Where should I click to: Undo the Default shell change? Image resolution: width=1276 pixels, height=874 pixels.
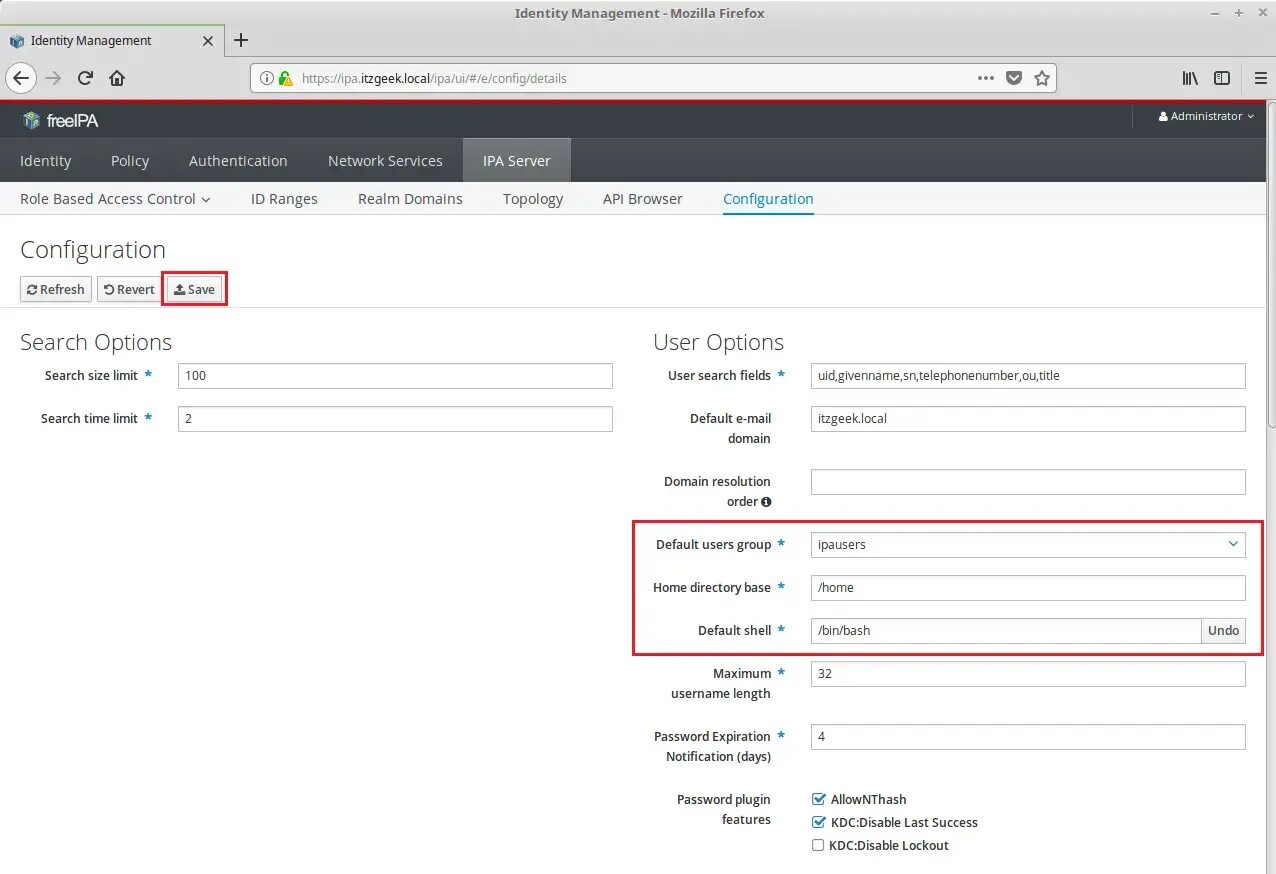(1223, 630)
